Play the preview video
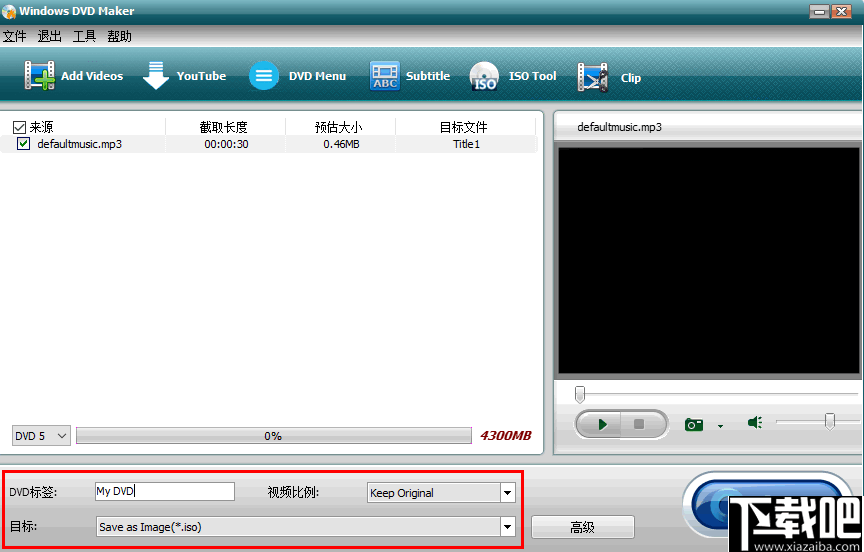This screenshot has width=864, height=552. (600, 424)
